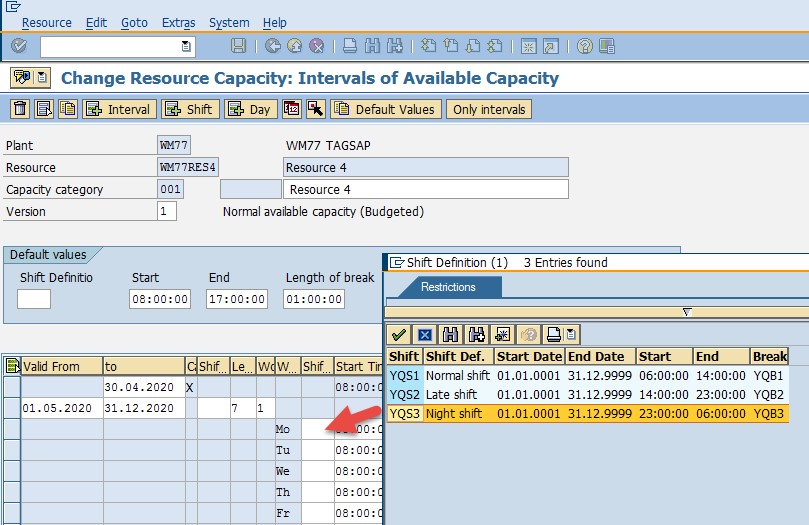Click the Start time field showing 08:00:00
This screenshot has width=809, height=525.
(x=160, y=299)
